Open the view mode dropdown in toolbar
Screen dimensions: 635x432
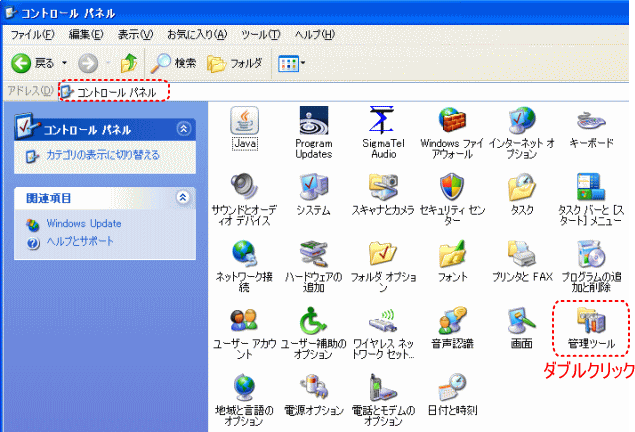coord(304,63)
